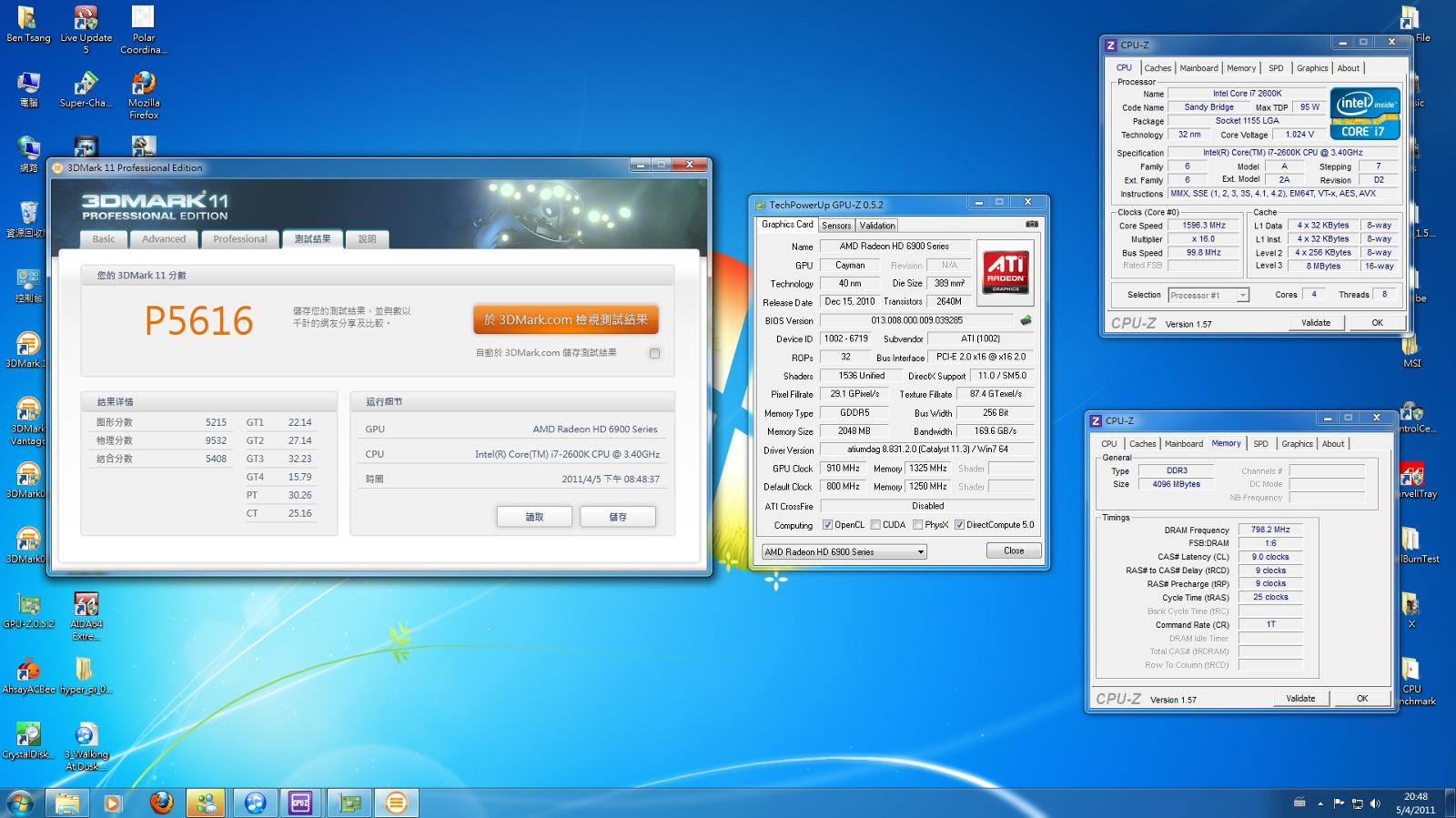
Task: Open Caches tab in upper CPU-Z window
Action: pyautogui.click(x=1158, y=68)
